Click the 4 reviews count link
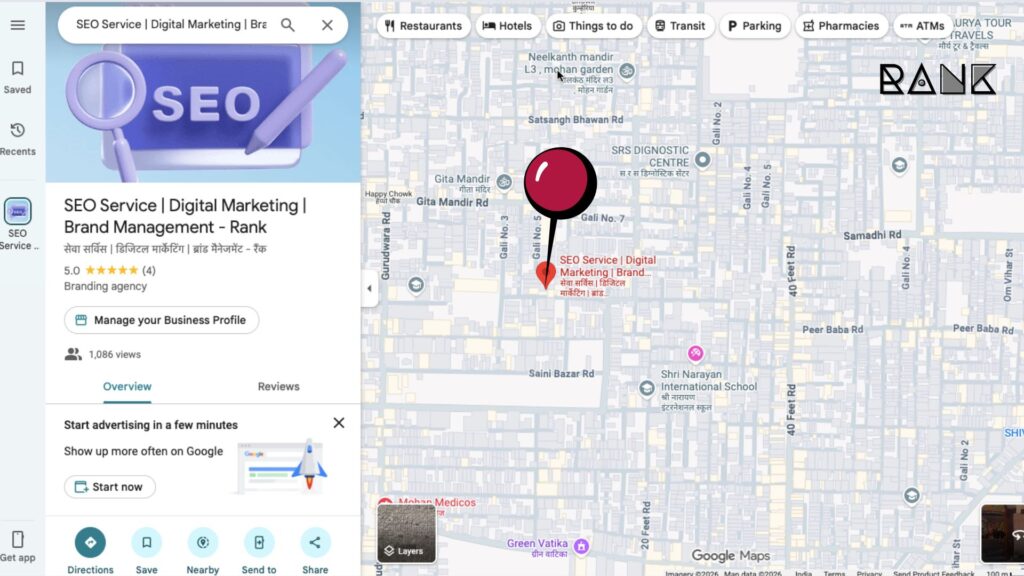This screenshot has width=1024, height=576. pyautogui.click(x=149, y=270)
